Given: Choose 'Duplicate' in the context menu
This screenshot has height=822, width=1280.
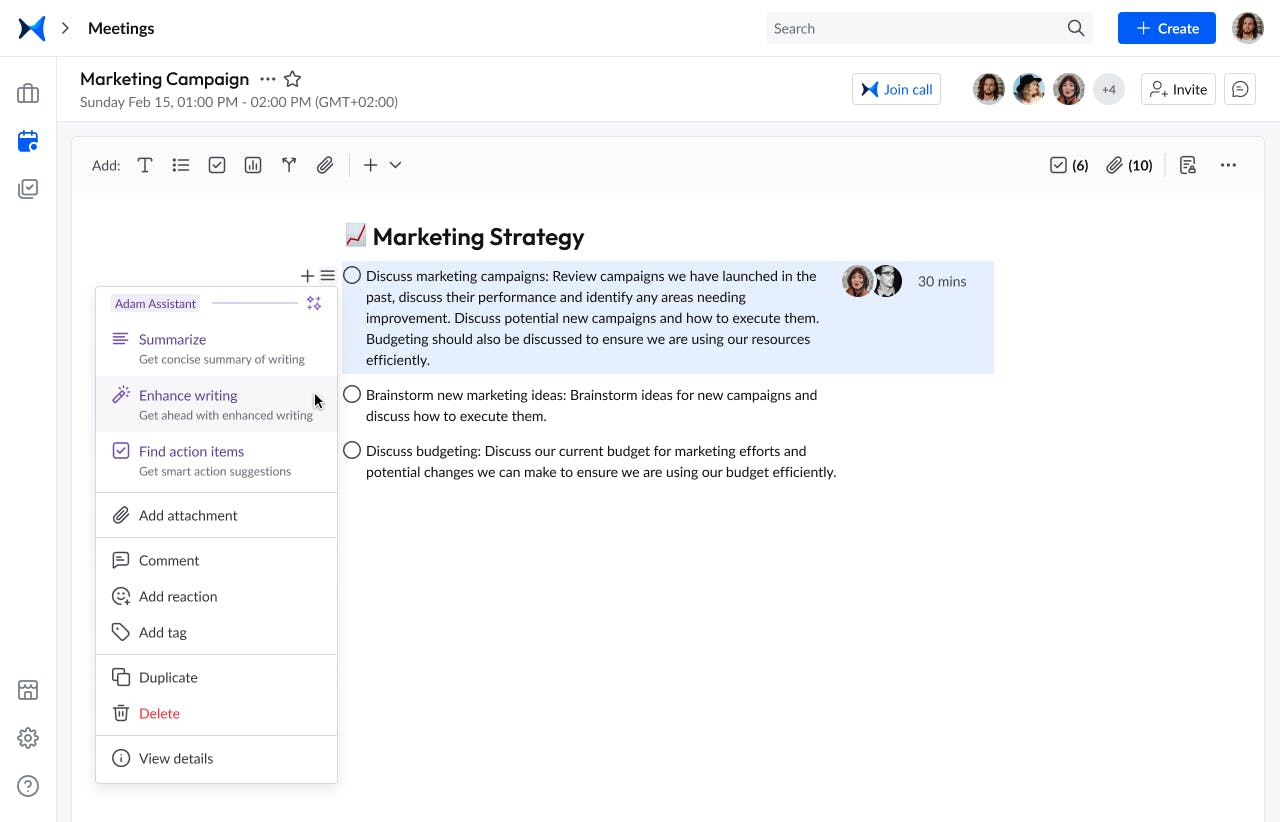Looking at the screenshot, I should (168, 677).
